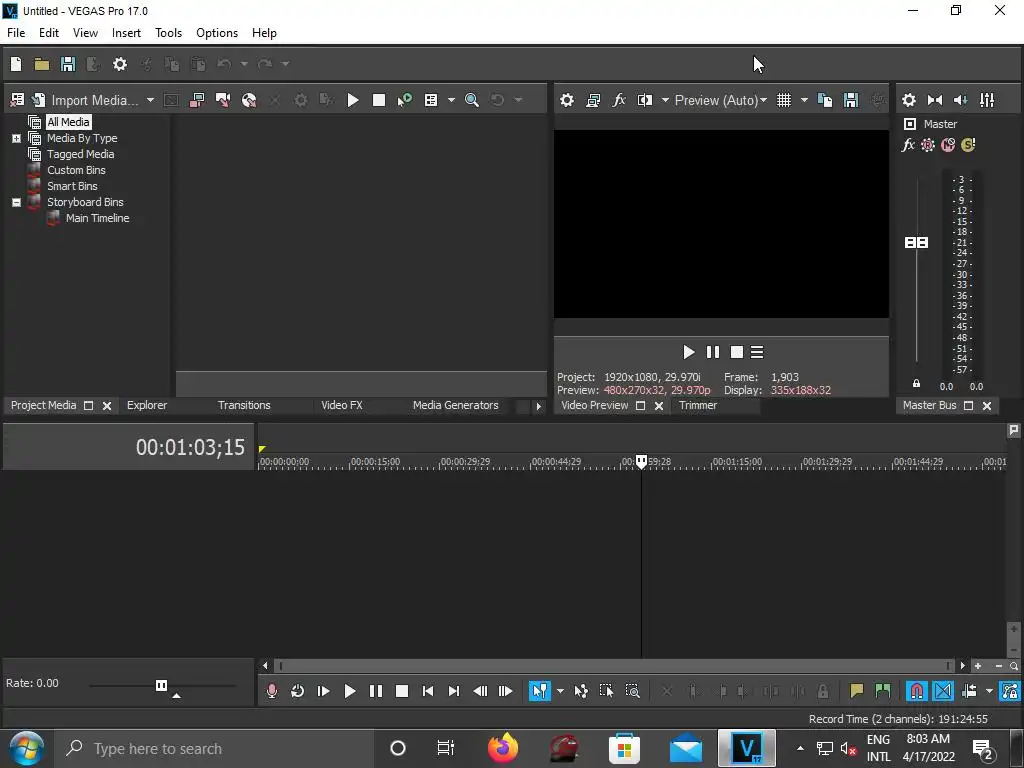The image size is (1024, 768).
Task: Copy snapshot to clipboard icon
Action: (825, 100)
